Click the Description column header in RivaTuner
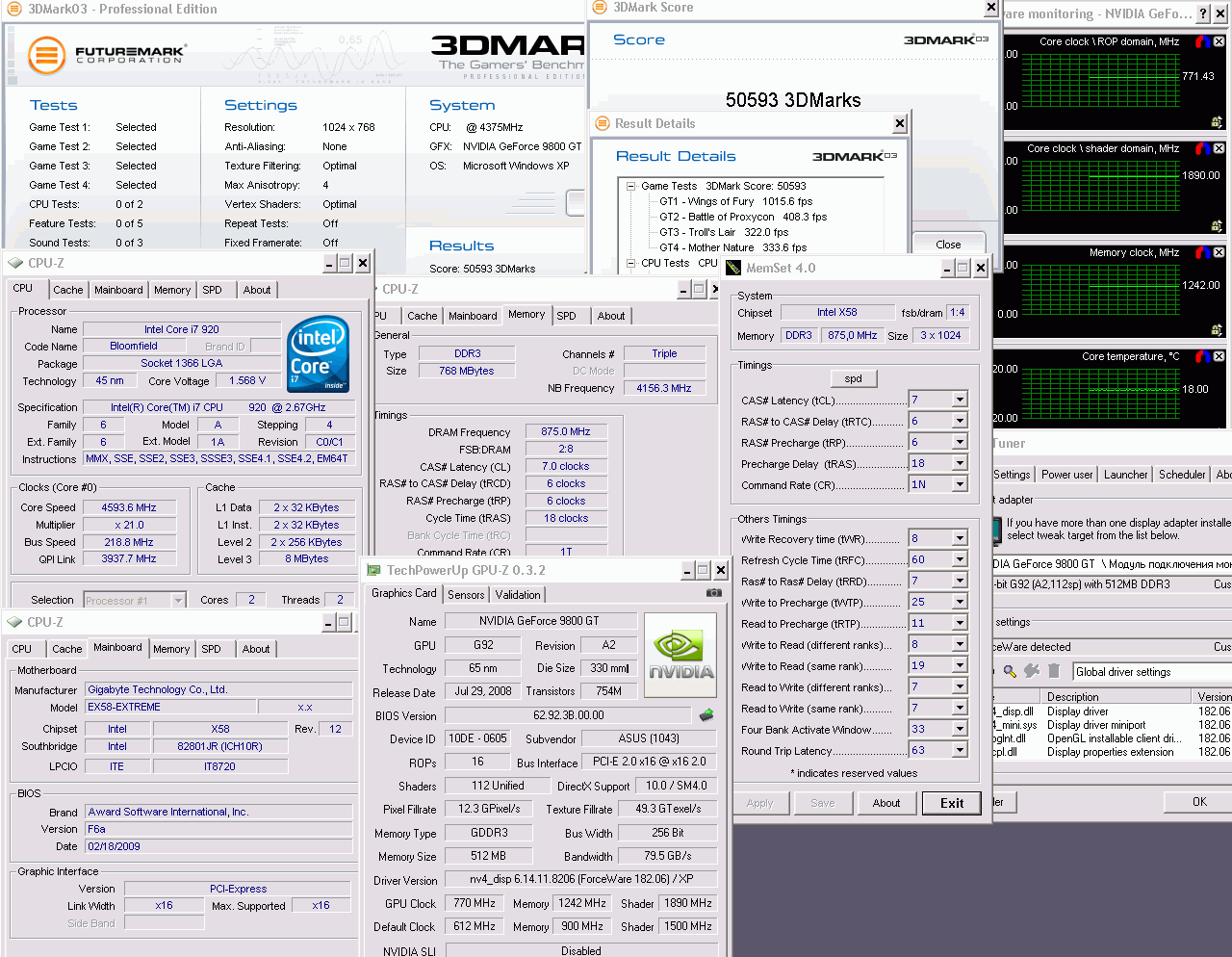1232x957 pixels. click(1116, 696)
